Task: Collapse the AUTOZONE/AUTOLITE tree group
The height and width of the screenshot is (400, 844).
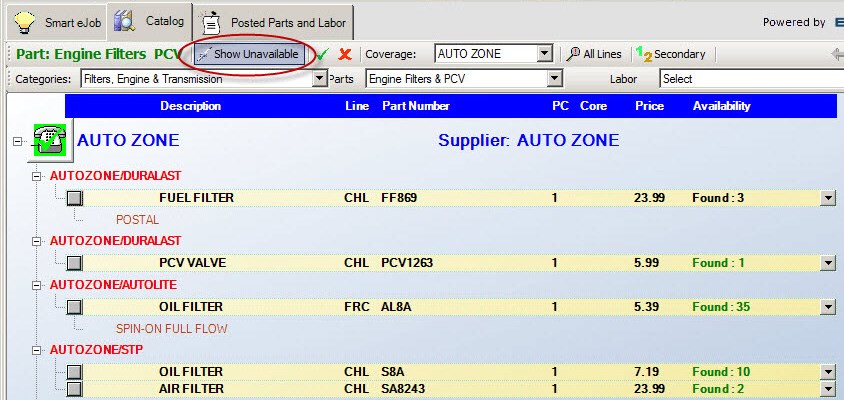Action: tap(37, 285)
